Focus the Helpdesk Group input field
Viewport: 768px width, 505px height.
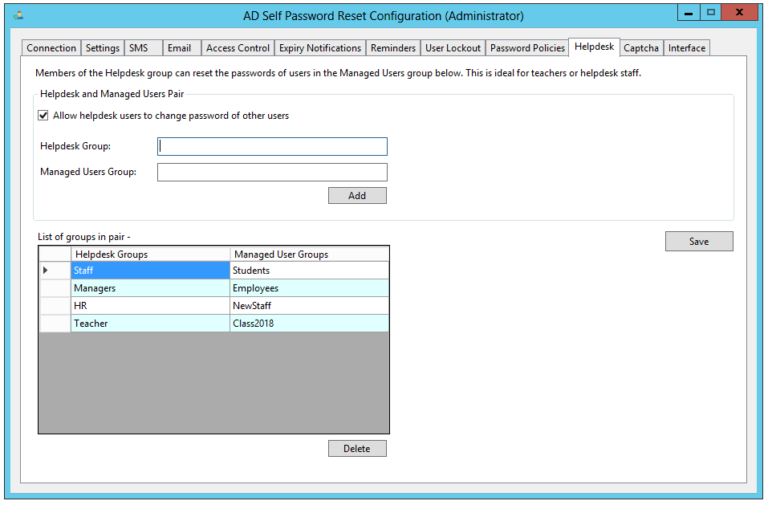coord(272,146)
